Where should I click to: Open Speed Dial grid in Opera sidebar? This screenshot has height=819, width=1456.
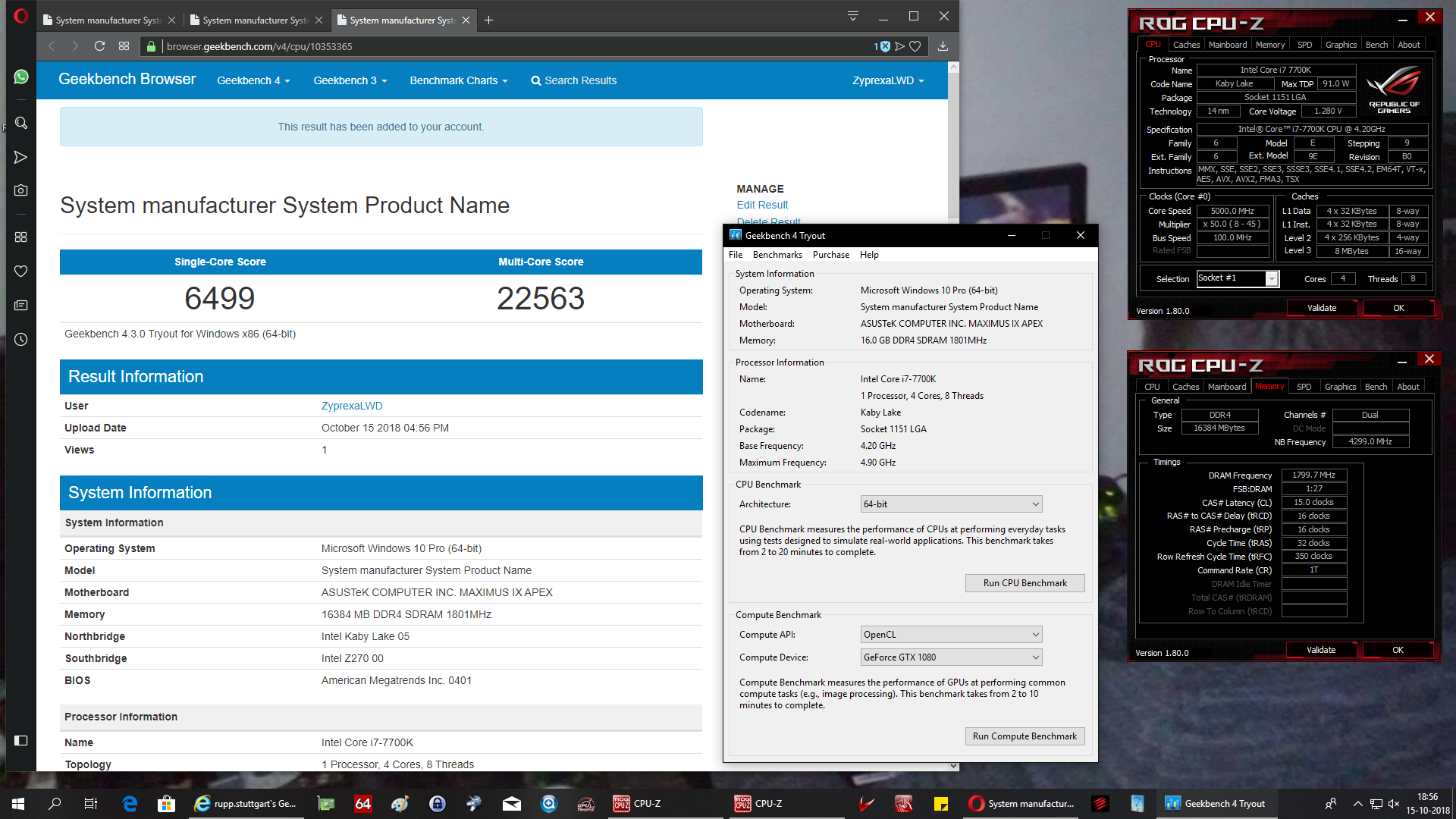pyautogui.click(x=21, y=237)
